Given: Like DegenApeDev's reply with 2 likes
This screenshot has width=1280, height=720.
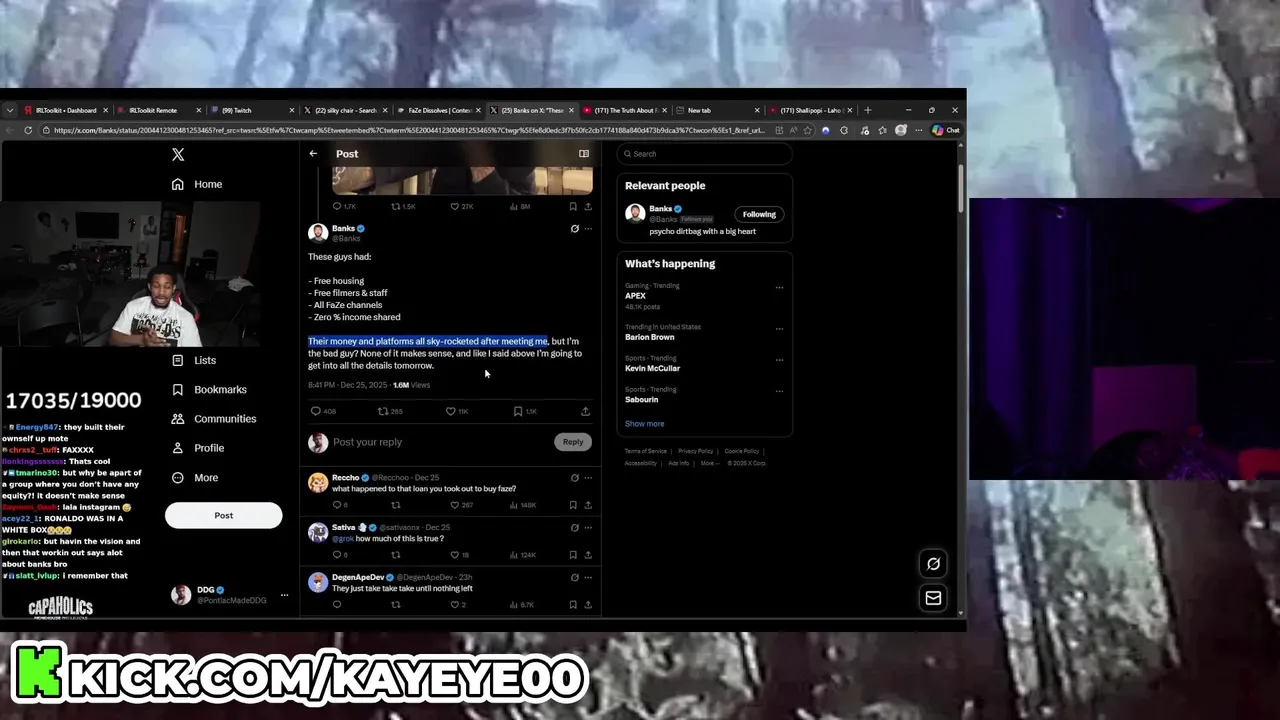Looking at the screenshot, I should [x=457, y=605].
